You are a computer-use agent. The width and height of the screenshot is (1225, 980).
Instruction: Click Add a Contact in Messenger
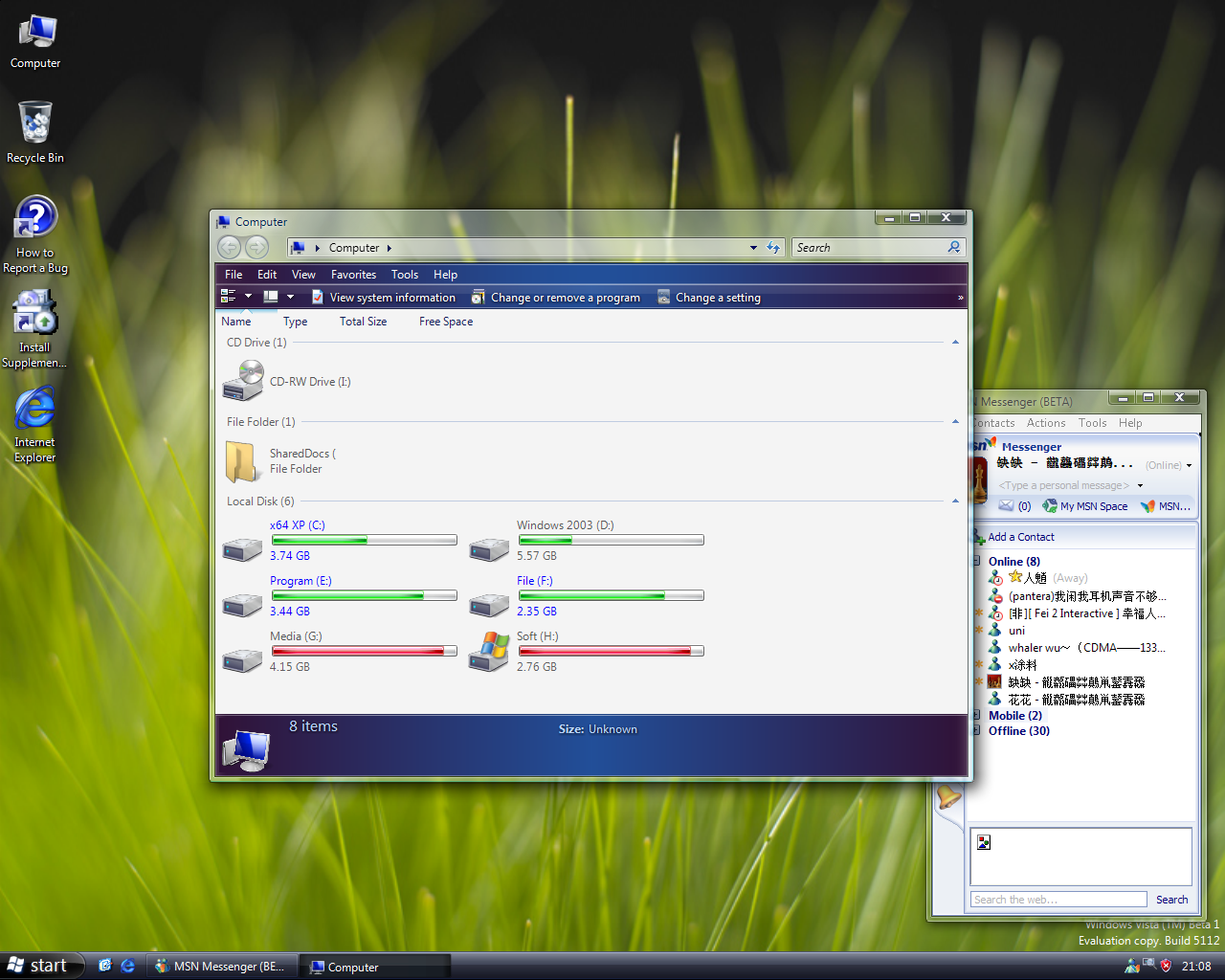(1013, 537)
